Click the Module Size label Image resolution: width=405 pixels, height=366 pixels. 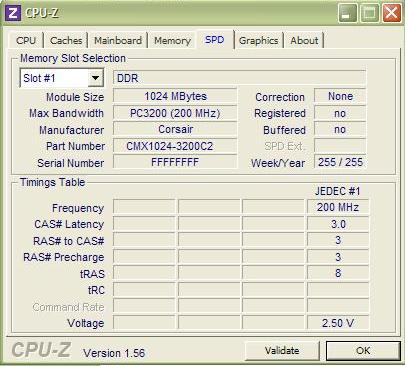pyautogui.click(x=75, y=97)
